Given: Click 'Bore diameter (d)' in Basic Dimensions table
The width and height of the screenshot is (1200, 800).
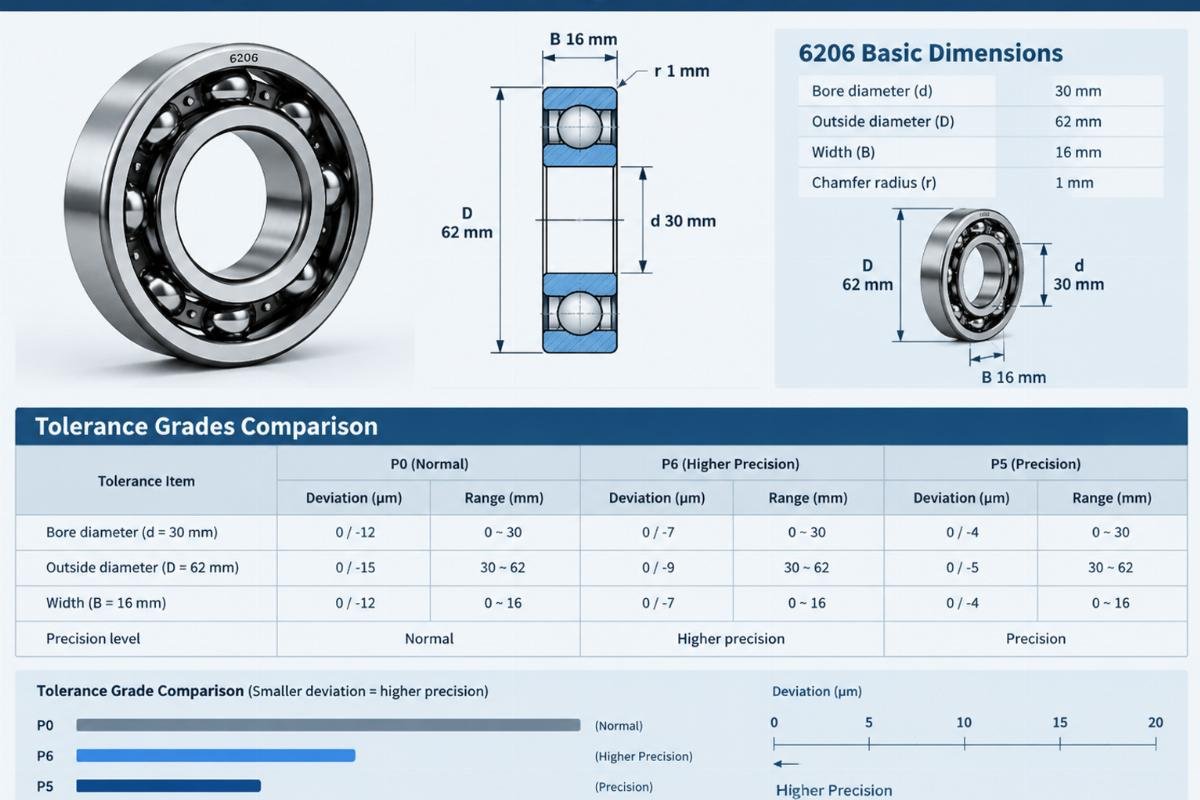Looking at the screenshot, I should tap(872, 91).
